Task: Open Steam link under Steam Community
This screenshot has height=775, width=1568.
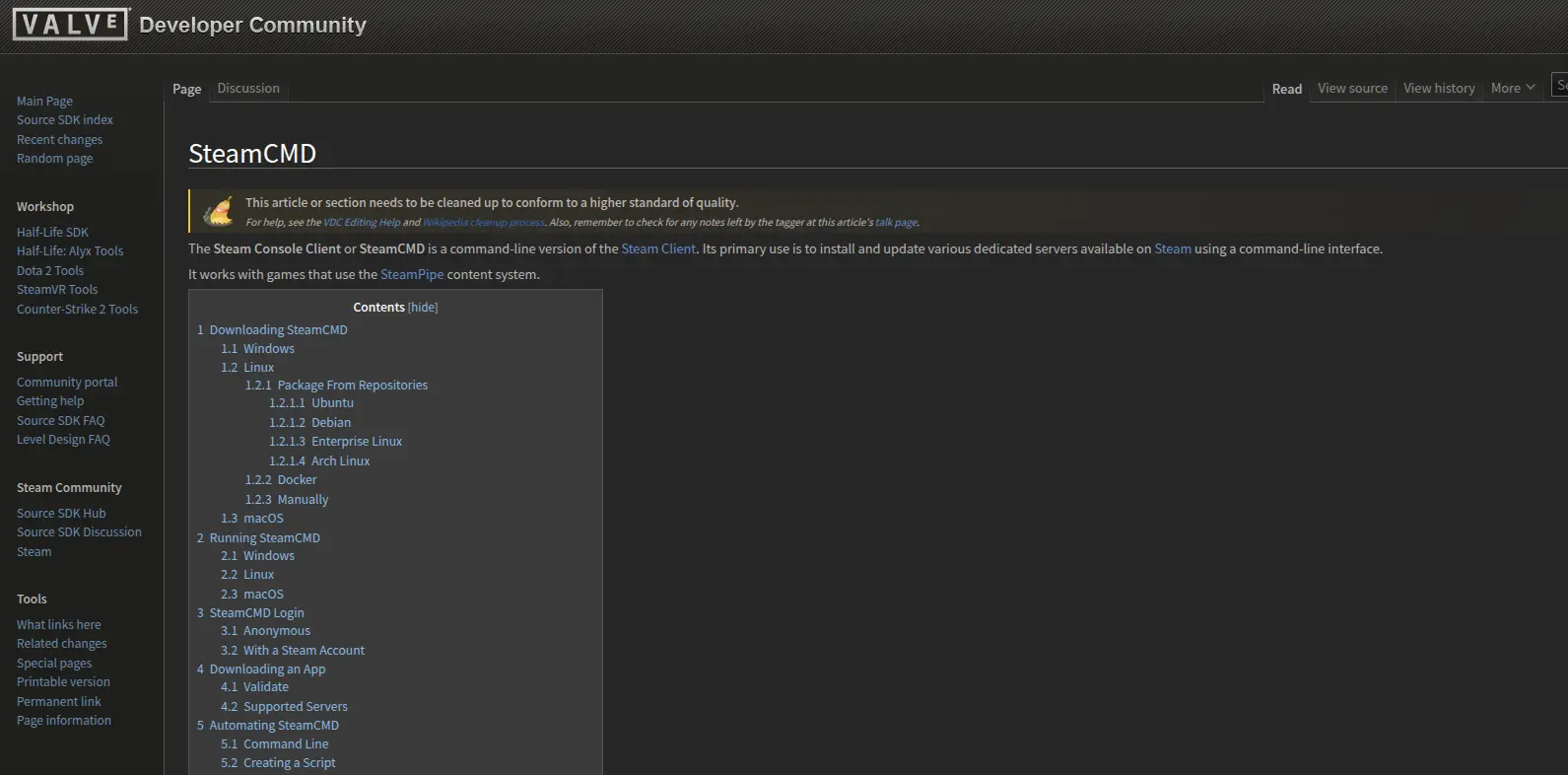Action: (34, 551)
